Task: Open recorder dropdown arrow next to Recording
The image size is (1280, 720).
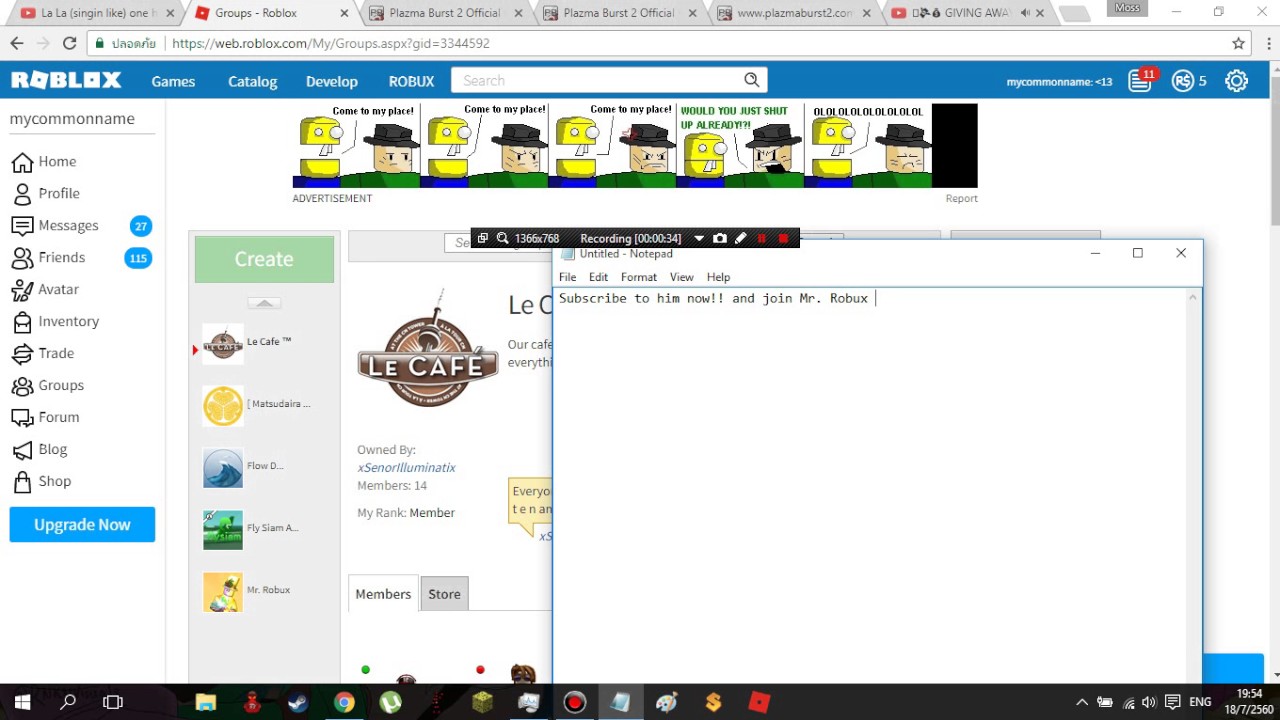Action: 699,238
